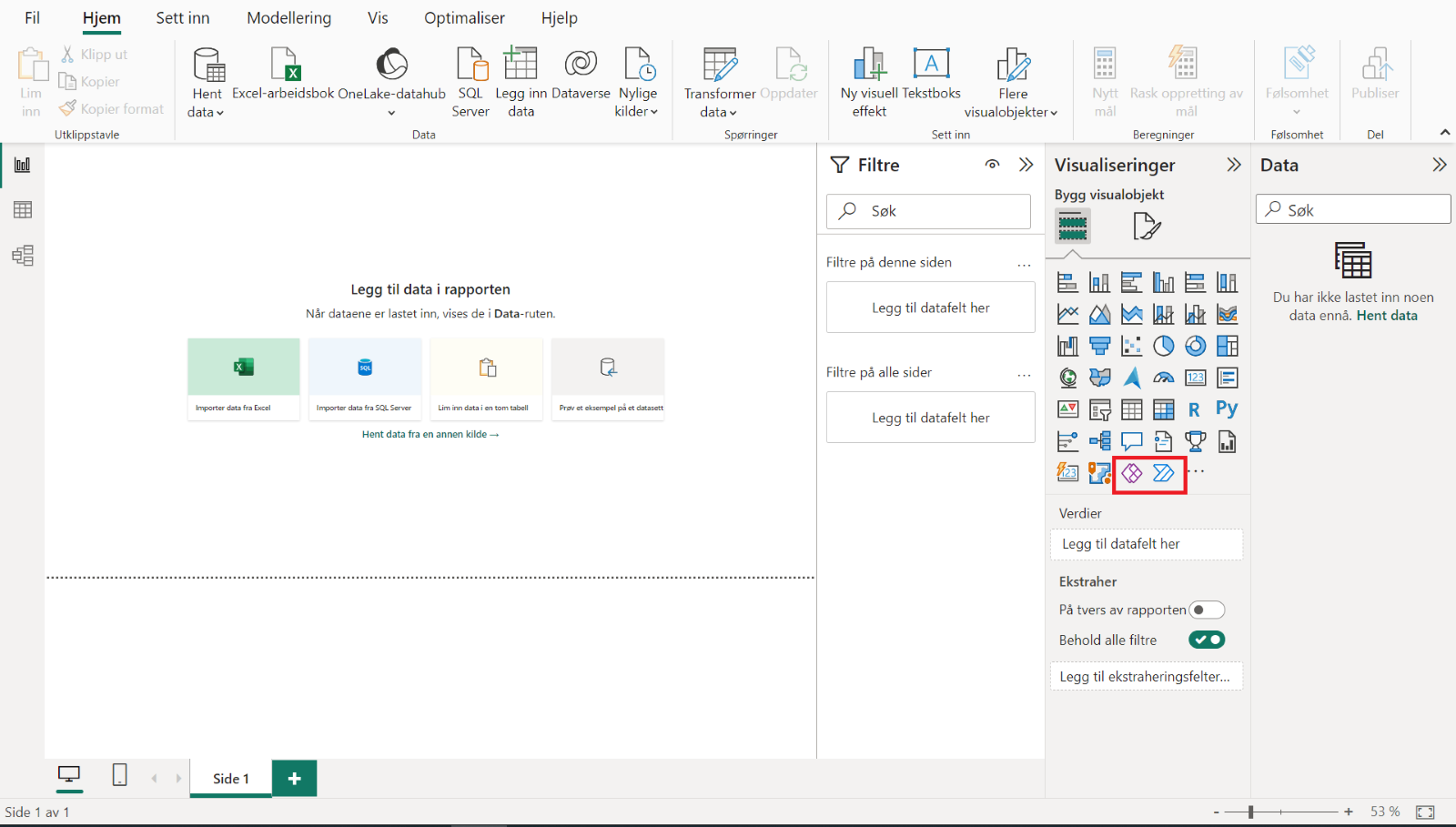Click Importer data fra SQL Server card
This screenshot has height=827, width=1456.
point(365,379)
